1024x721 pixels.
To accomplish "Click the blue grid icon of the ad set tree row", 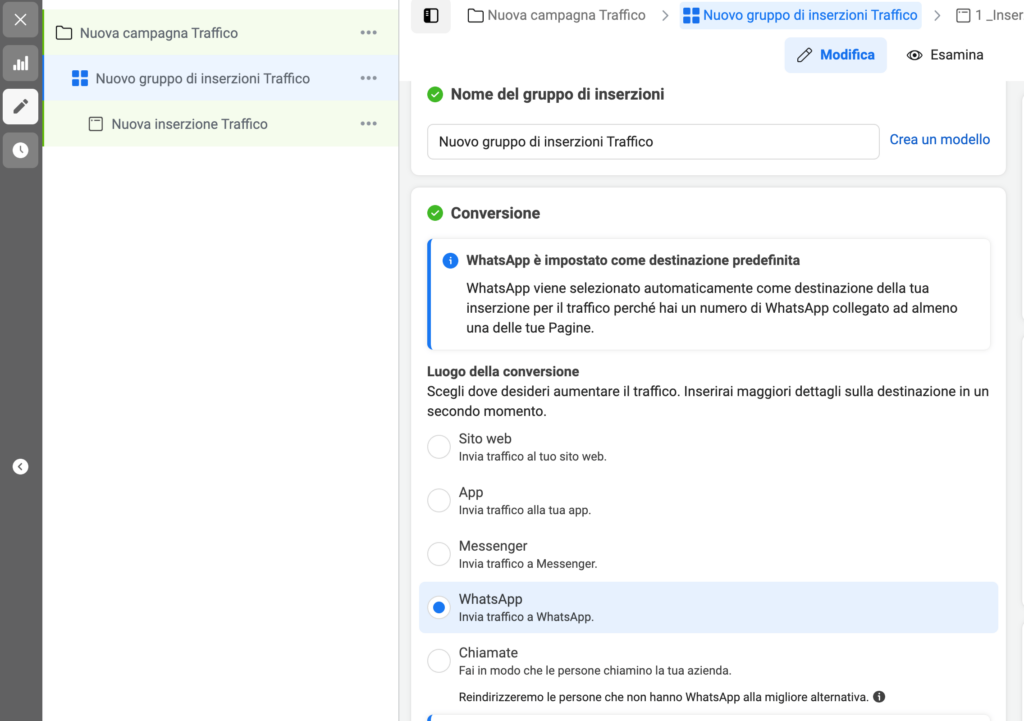I will (x=80, y=78).
